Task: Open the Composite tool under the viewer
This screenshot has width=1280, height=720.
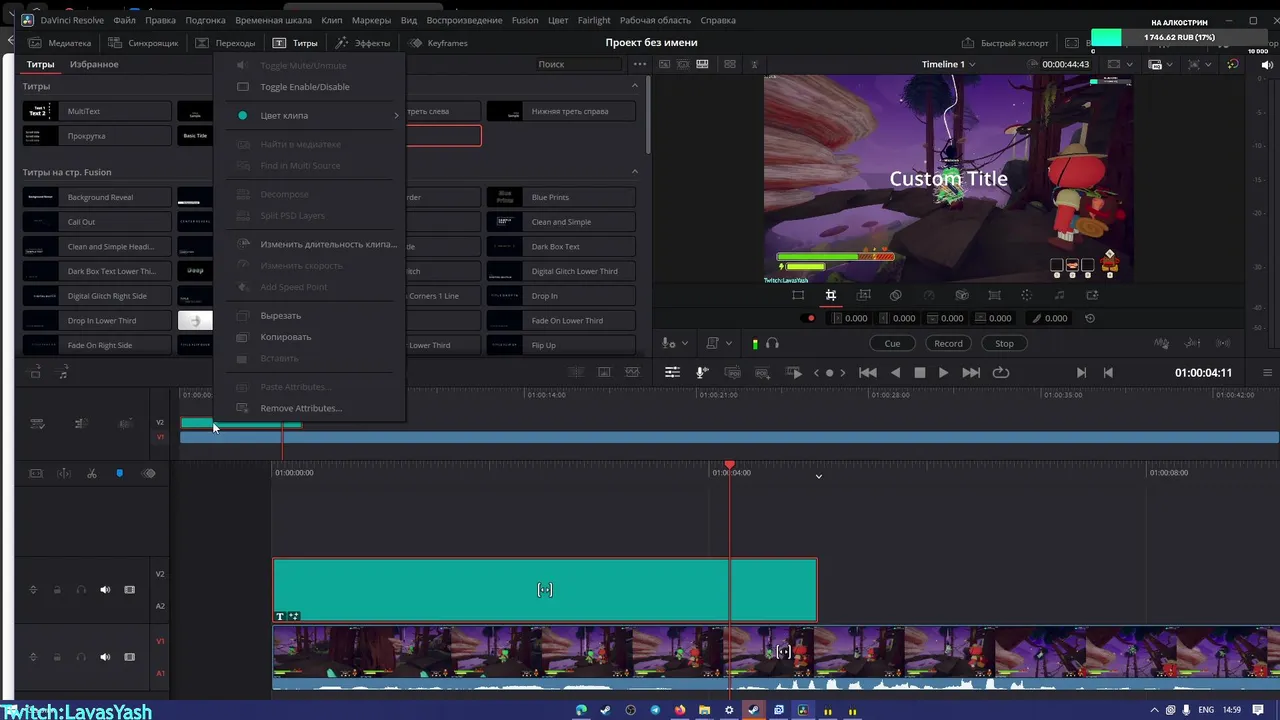Action: pos(896,295)
